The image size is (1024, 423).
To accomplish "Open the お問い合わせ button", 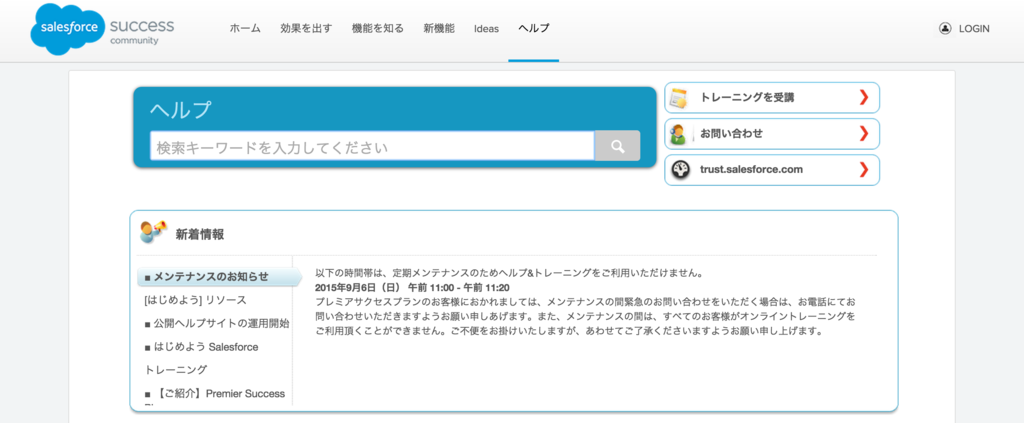I will pyautogui.click(x=772, y=134).
